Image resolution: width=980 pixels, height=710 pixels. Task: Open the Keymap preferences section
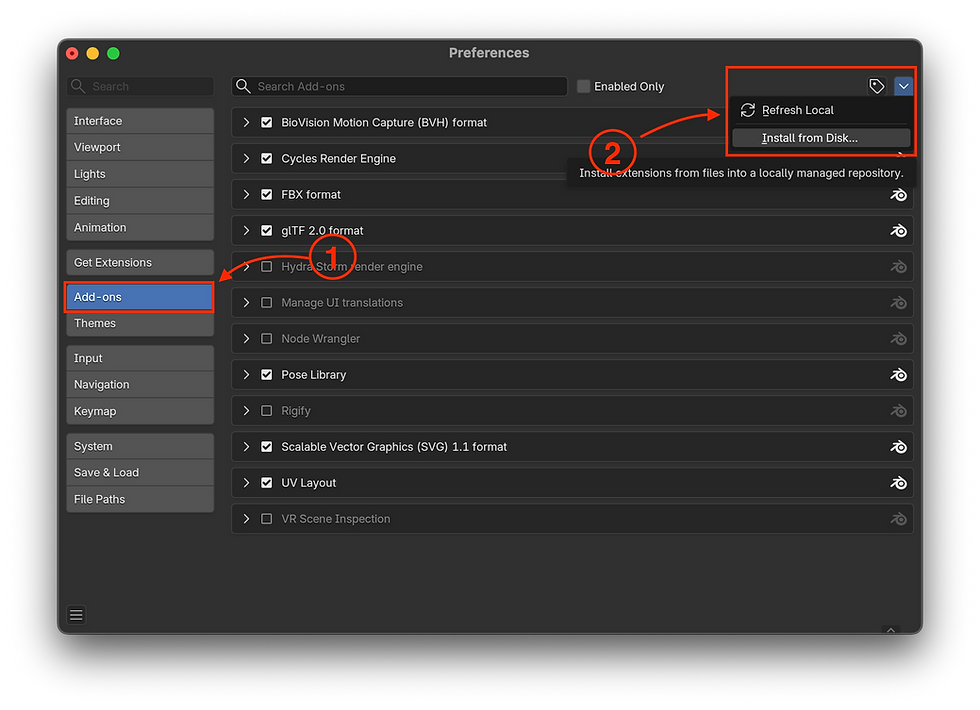coord(140,412)
